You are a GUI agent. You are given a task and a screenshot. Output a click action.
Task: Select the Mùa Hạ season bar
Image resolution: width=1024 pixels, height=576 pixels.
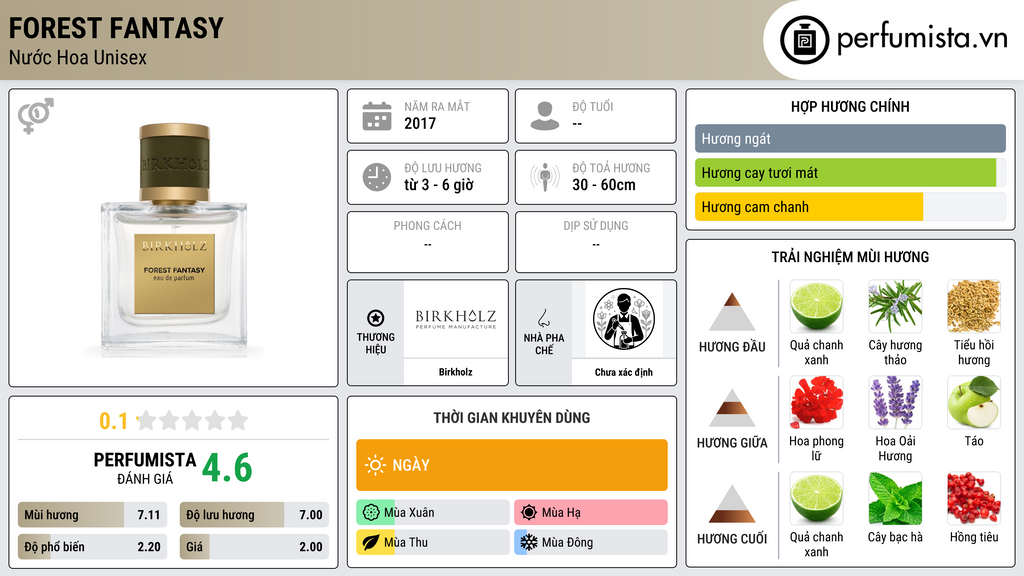pyautogui.click(x=591, y=512)
